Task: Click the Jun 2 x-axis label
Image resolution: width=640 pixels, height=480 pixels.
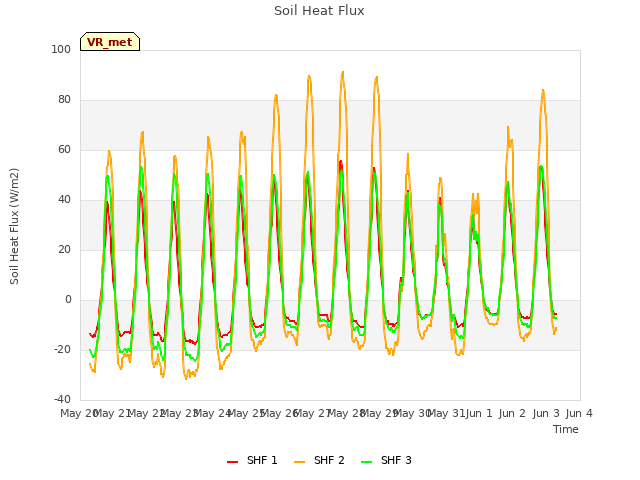Action: pos(512,413)
